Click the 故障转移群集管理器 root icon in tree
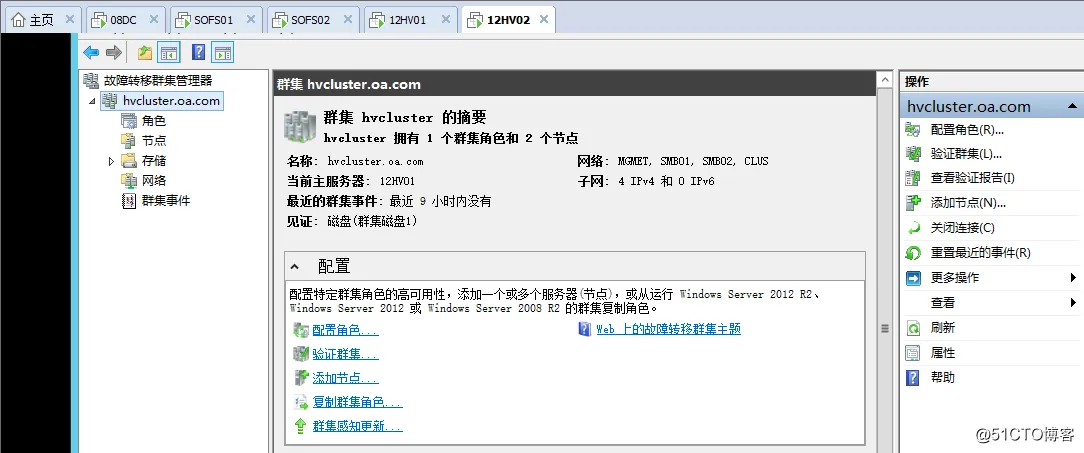 (x=91, y=81)
